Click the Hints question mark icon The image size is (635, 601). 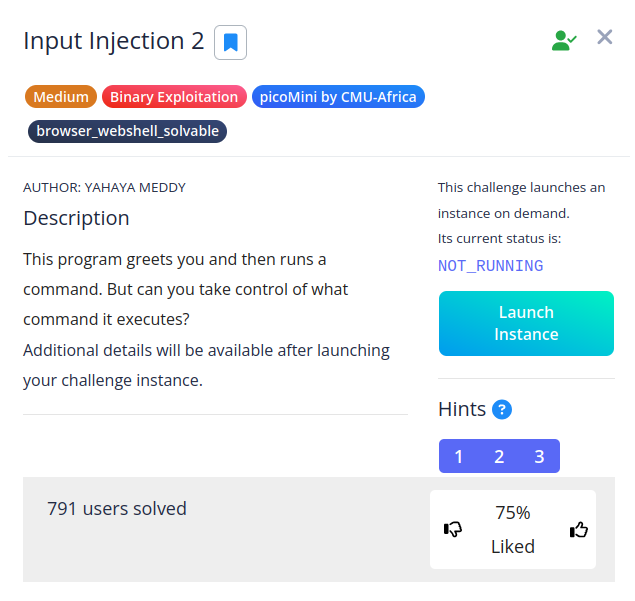pyautogui.click(x=502, y=409)
